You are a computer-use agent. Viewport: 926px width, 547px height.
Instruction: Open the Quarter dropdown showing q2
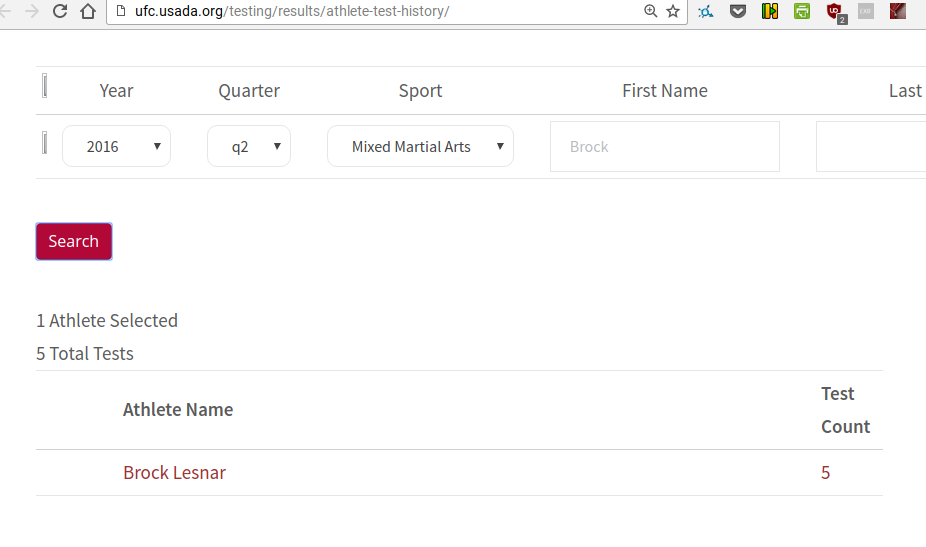click(249, 146)
